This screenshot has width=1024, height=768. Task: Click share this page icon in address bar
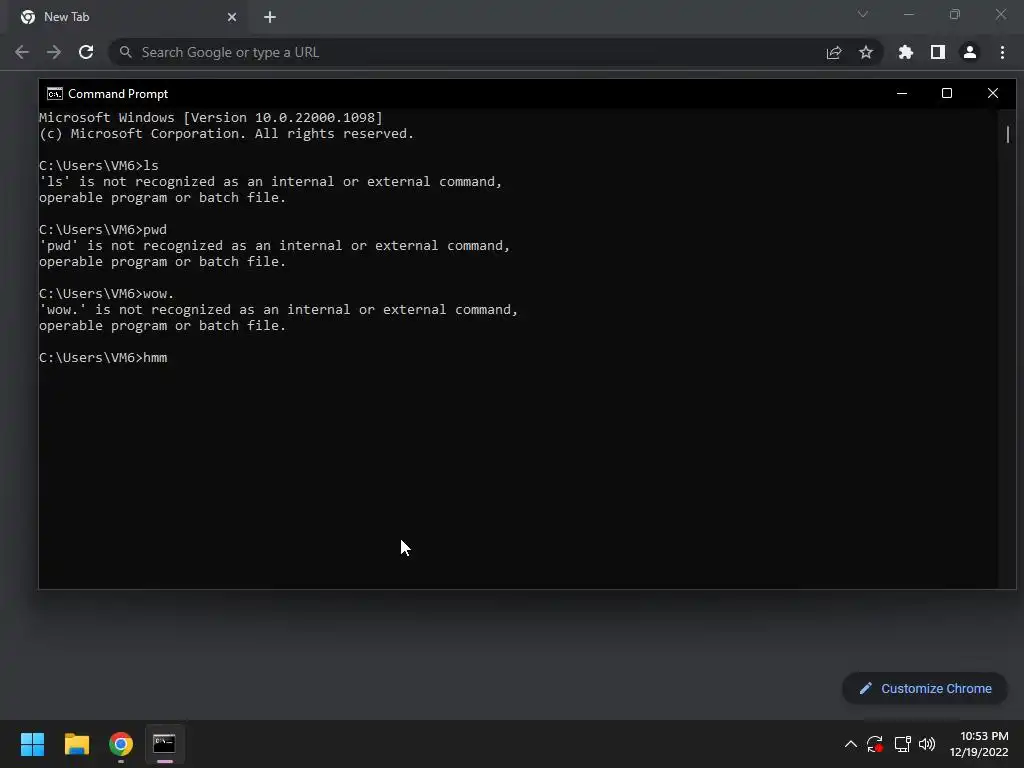pyautogui.click(x=834, y=52)
